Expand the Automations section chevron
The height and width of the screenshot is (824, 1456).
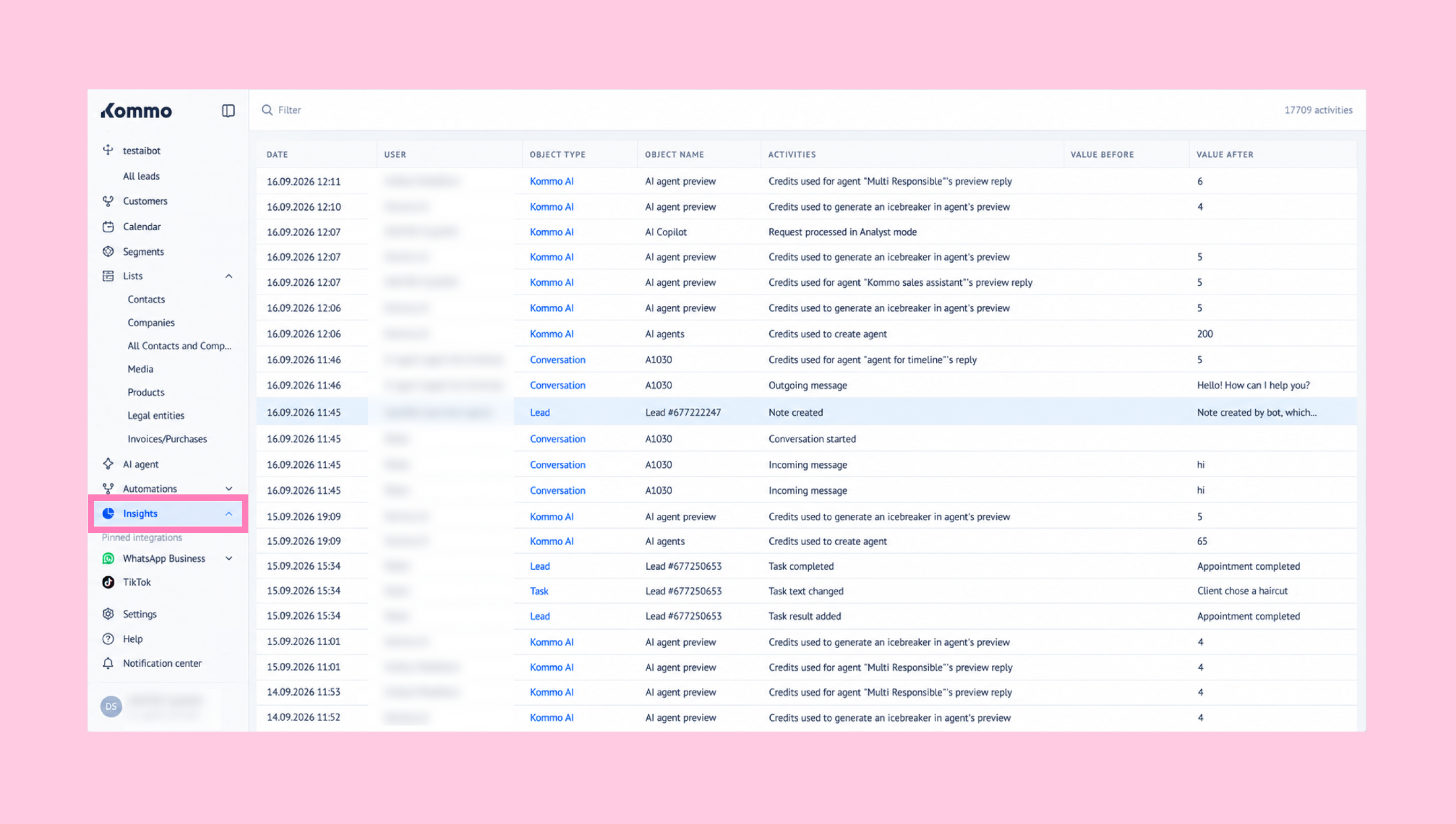coord(229,489)
